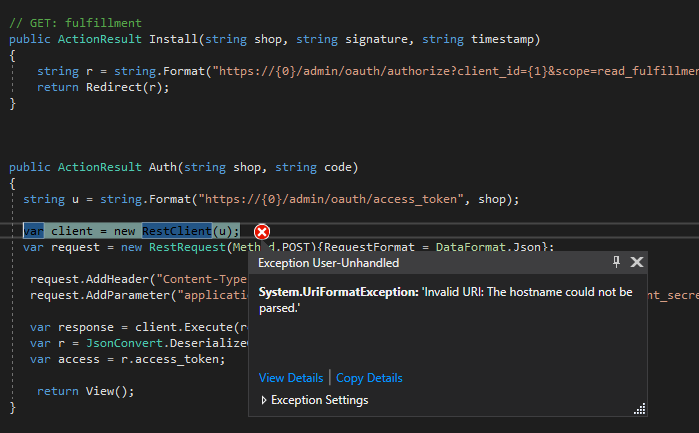The height and width of the screenshot is (433, 699).
Task: Click the access_token URL string literal
Action: tap(331, 199)
